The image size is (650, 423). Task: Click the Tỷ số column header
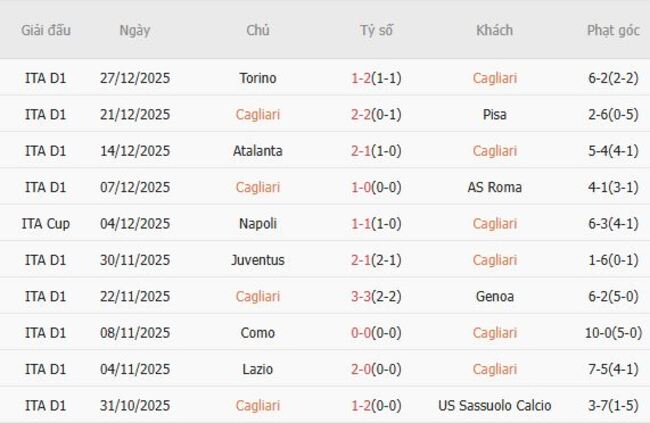click(376, 30)
